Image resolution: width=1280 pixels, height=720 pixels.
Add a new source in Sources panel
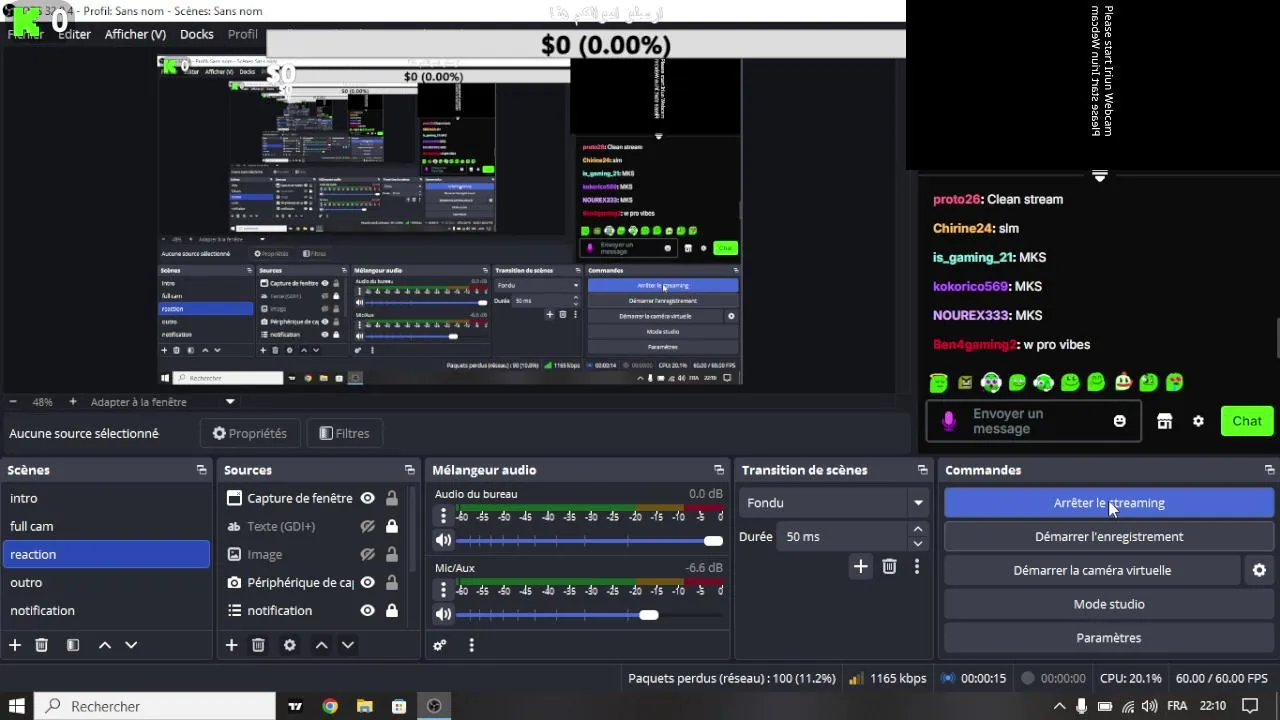click(232, 645)
